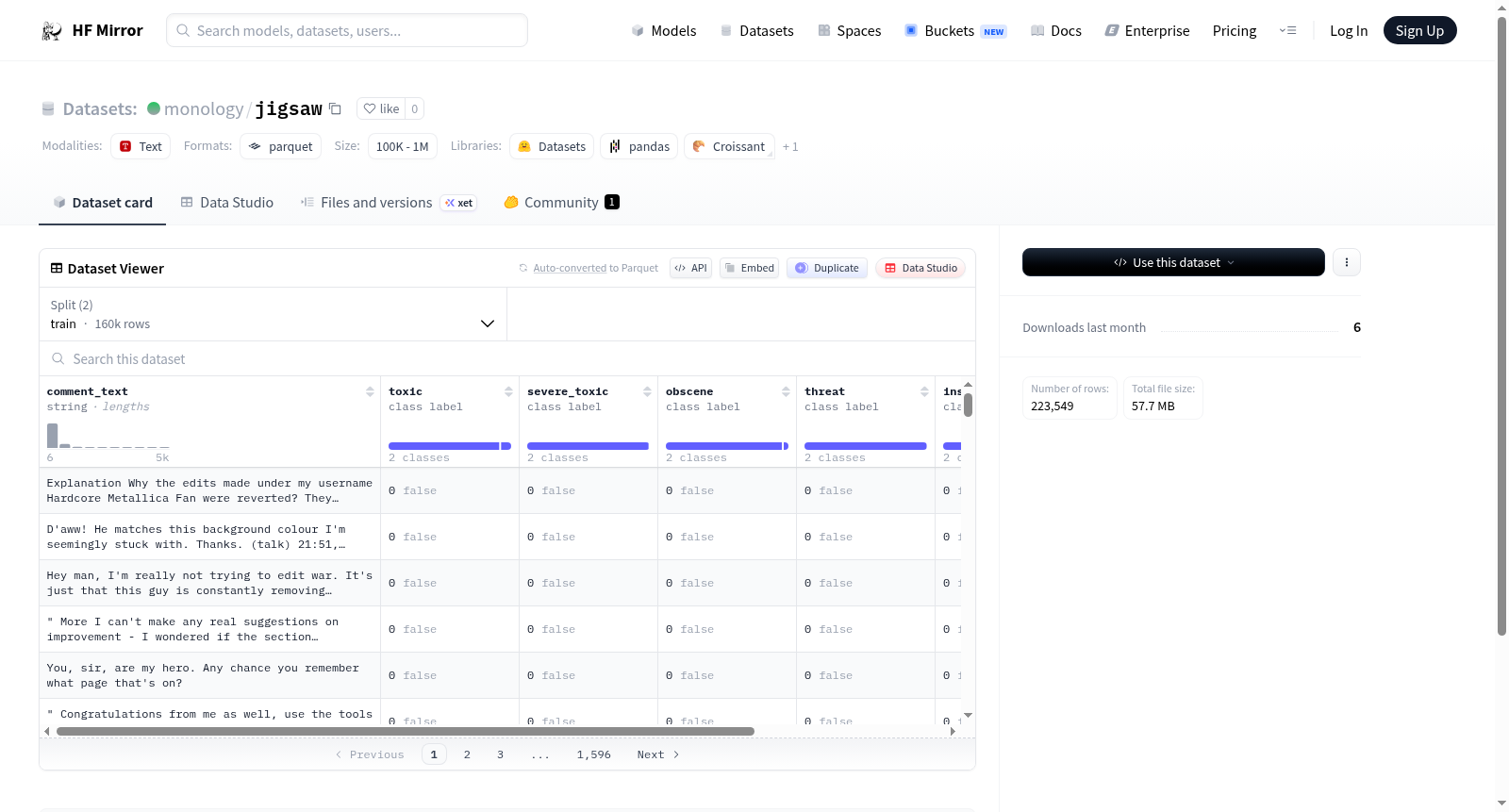This screenshot has width=1509, height=812.
Task: Open Buckets in the top navigation
Action: [955, 31]
